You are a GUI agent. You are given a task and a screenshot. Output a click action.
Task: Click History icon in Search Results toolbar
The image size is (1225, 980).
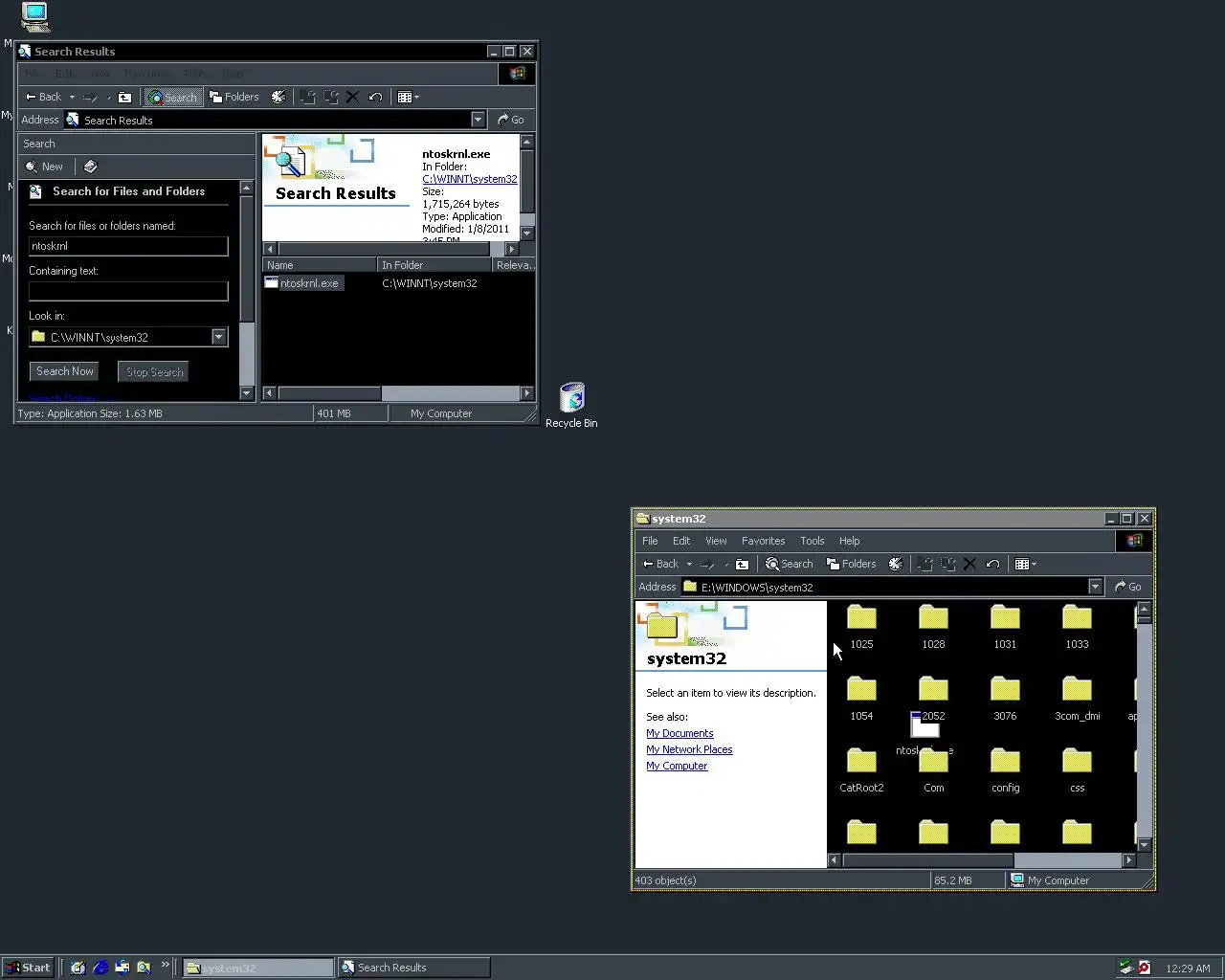pyautogui.click(x=278, y=97)
